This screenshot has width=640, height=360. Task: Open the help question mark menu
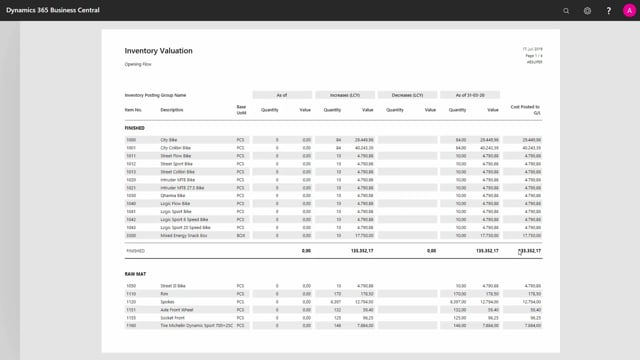click(609, 11)
